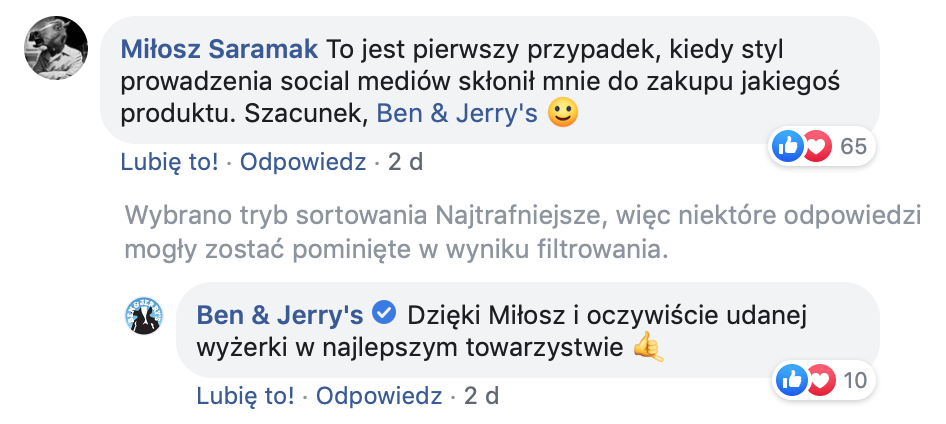Click the smiley emoji in Miłosz's comment

(563, 115)
